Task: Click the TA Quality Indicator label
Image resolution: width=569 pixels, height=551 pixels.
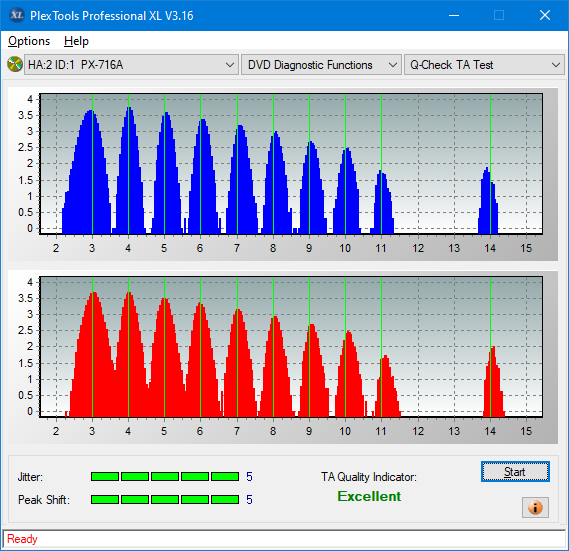Action: [369, 477]
